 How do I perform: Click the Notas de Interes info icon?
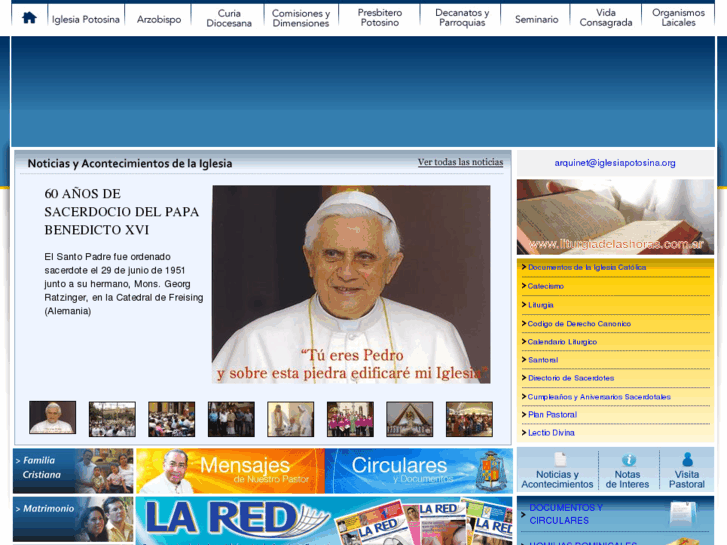click(x=629, y=460)
